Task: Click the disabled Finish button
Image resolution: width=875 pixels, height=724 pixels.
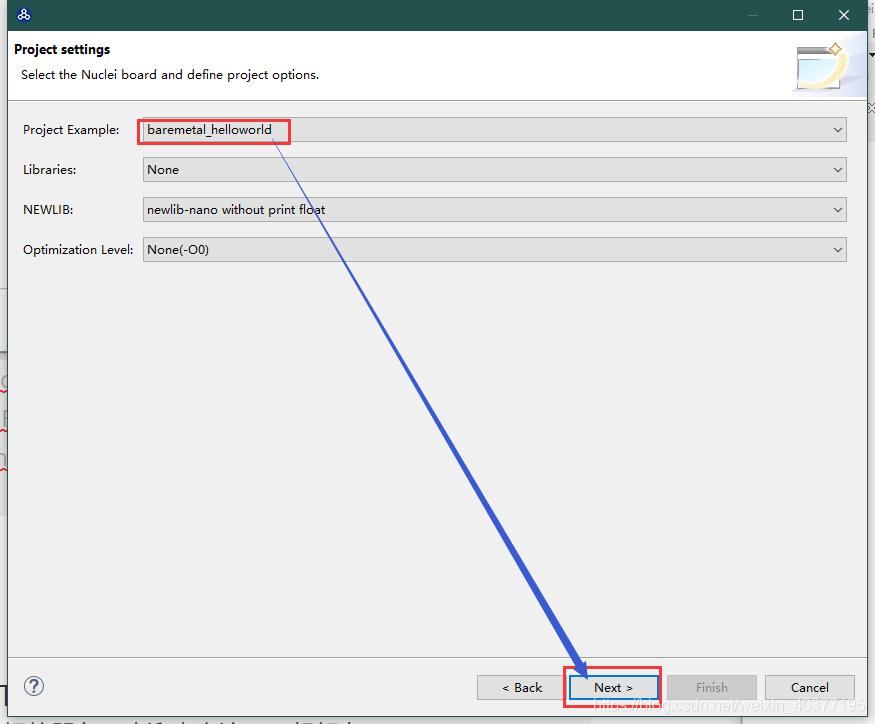Action: [711, 687]
